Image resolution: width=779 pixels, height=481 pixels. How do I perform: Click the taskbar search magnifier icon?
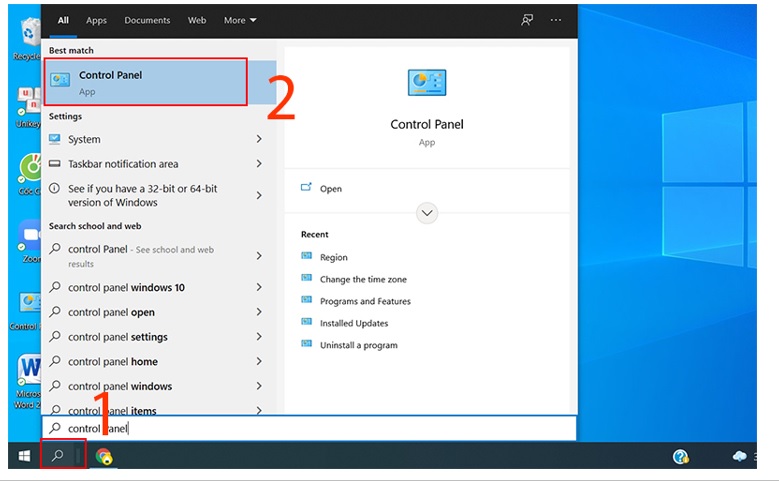pyautogui.click(x=58, y=456)
